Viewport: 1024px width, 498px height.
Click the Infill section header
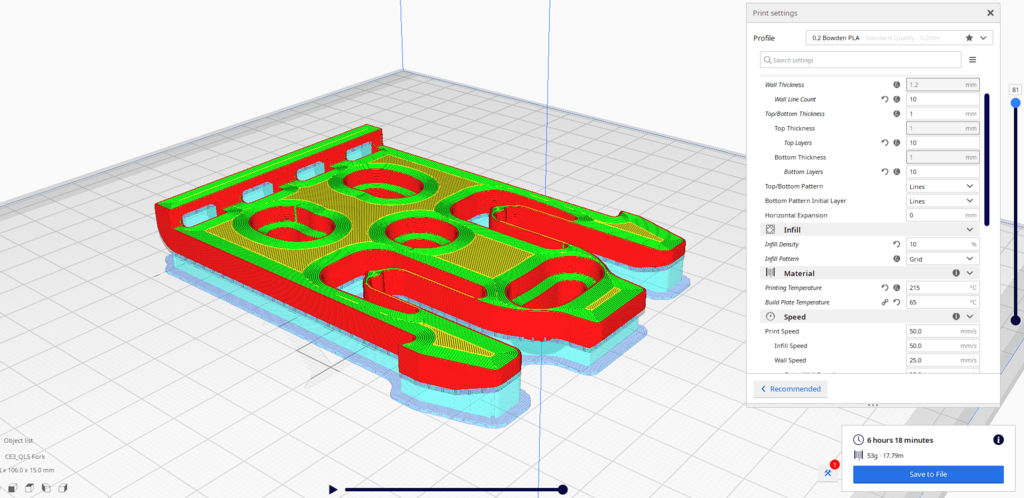coord(869,230)
